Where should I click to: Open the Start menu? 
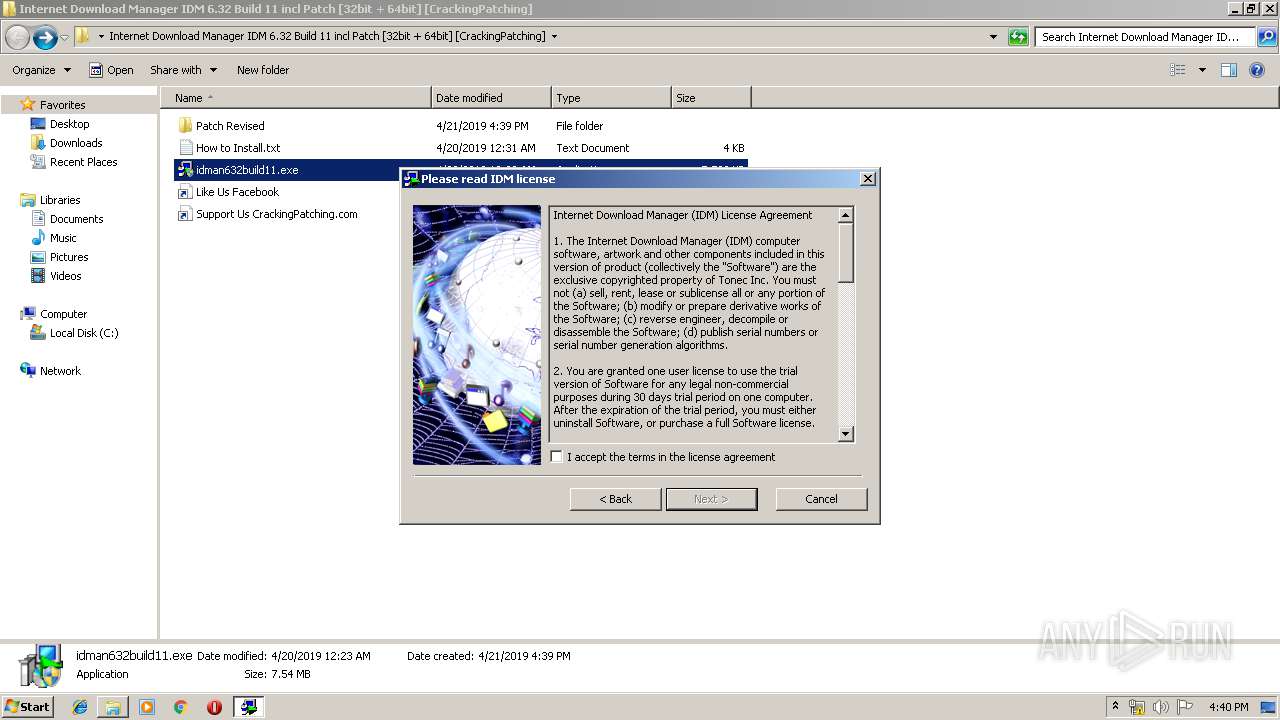pos(27,706)
